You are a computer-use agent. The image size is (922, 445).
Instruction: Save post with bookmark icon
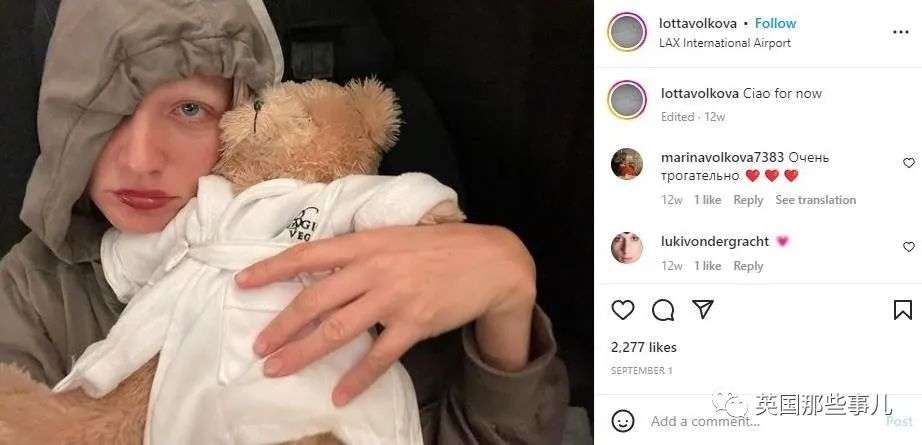(x=903, y=310)
